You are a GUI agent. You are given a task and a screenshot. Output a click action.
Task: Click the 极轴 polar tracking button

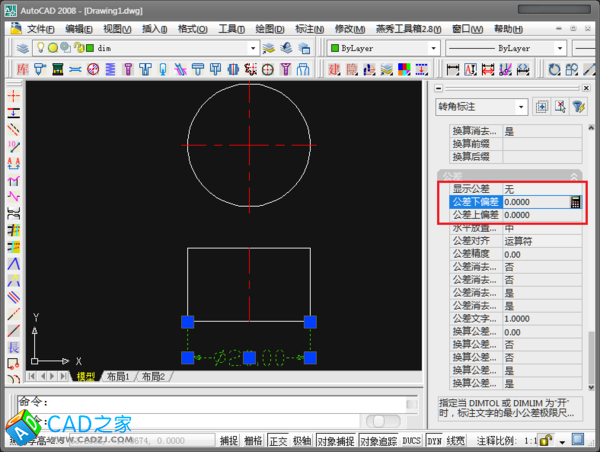click(303, 440)
